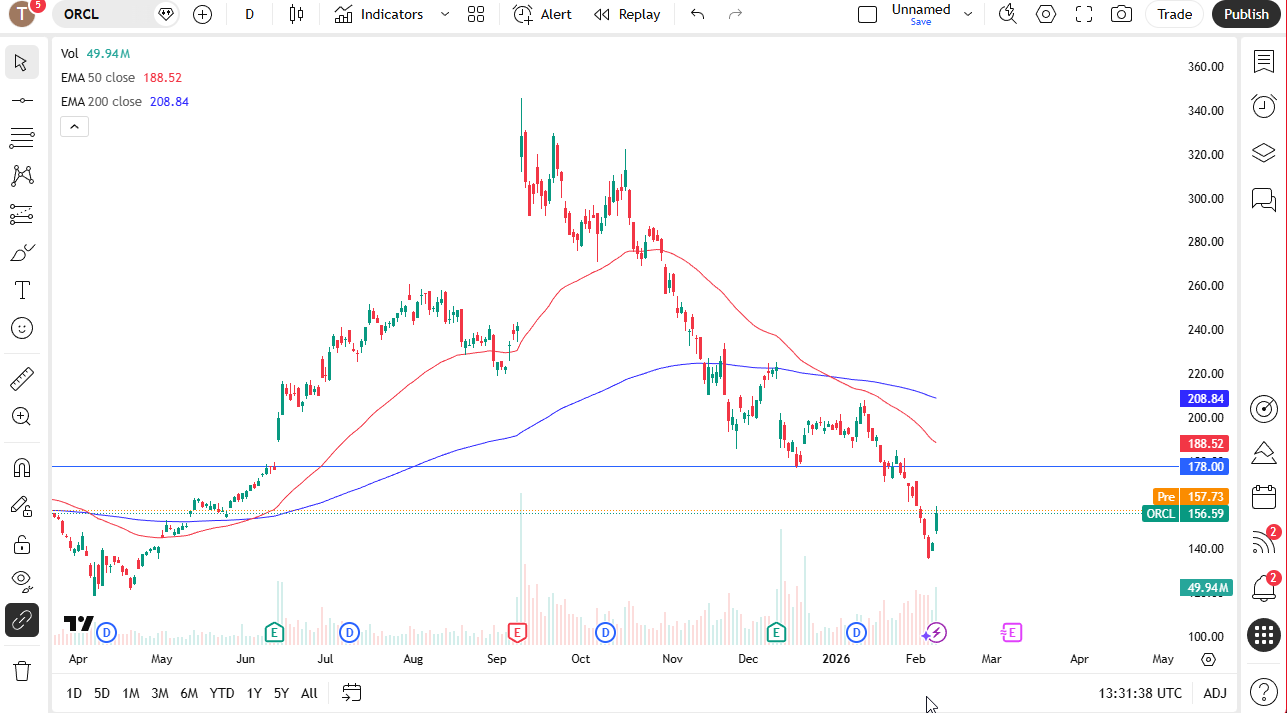Redo the last action
The height and width of the screenshot is (713, 1287).
click(735, 14)
